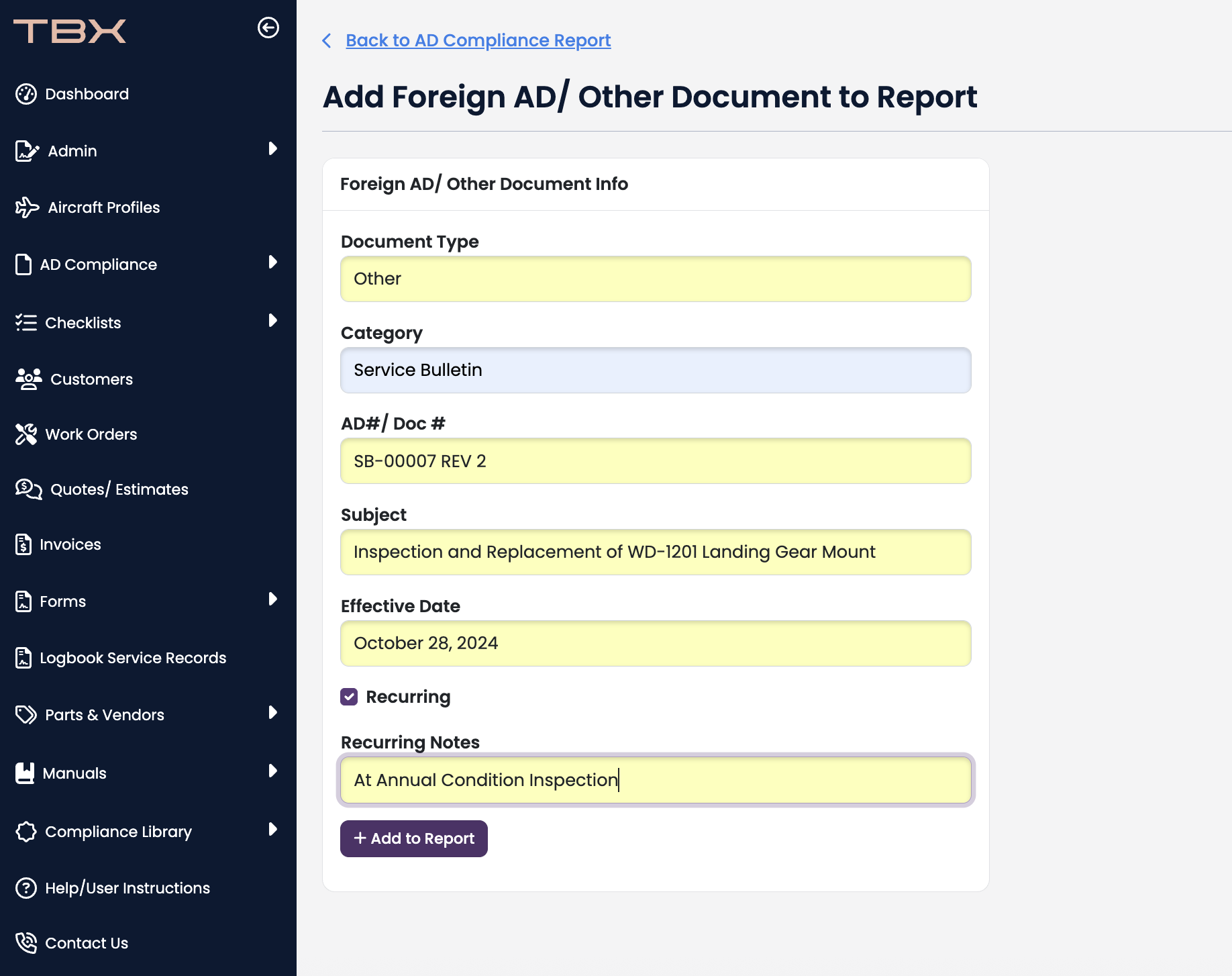Click the Help question mark icon
This screenshot has height=976, width=1232.
tap(26, 888)
